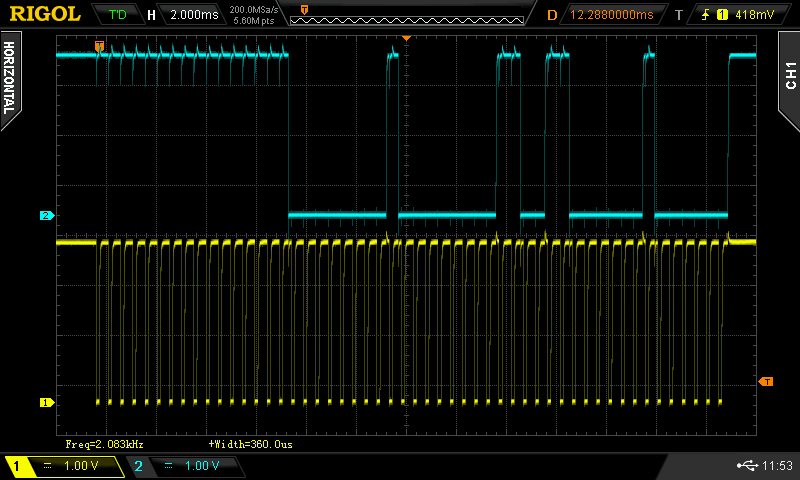Click the 5.60M pts memory depth readout
Image resolution: width=800 pixels, height=480 pixels.
[x=254, y=21]
